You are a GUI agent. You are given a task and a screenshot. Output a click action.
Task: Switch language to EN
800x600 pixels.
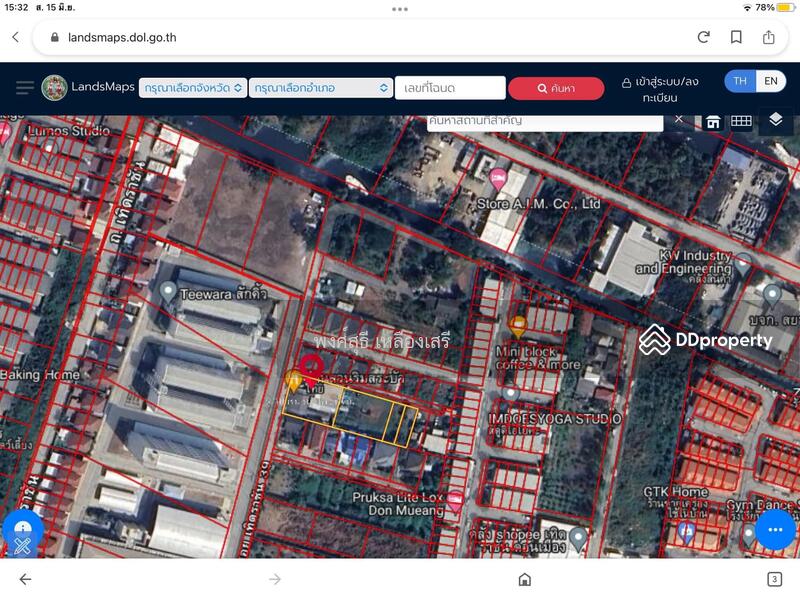(770, 81)
